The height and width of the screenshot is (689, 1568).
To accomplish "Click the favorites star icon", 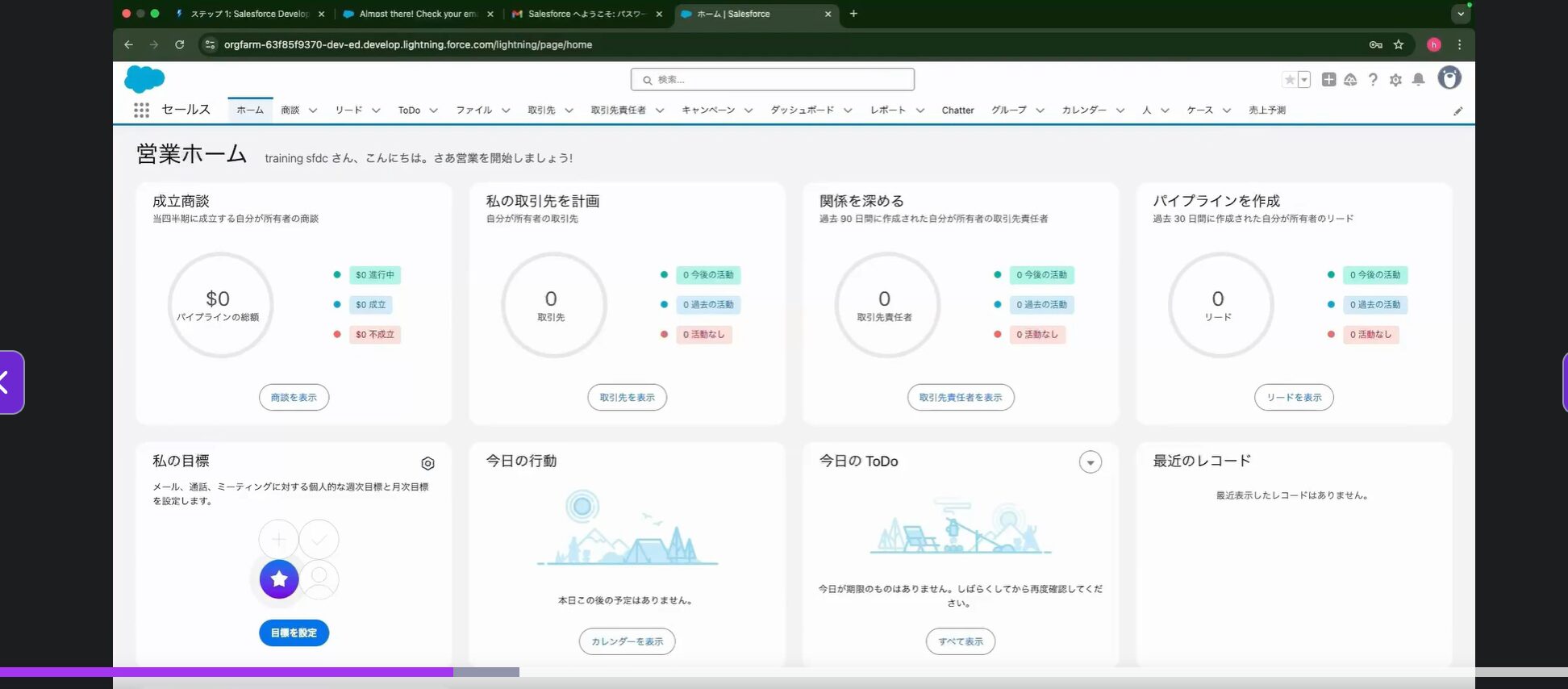I will pyautogui.click(x=1290, y=79).
